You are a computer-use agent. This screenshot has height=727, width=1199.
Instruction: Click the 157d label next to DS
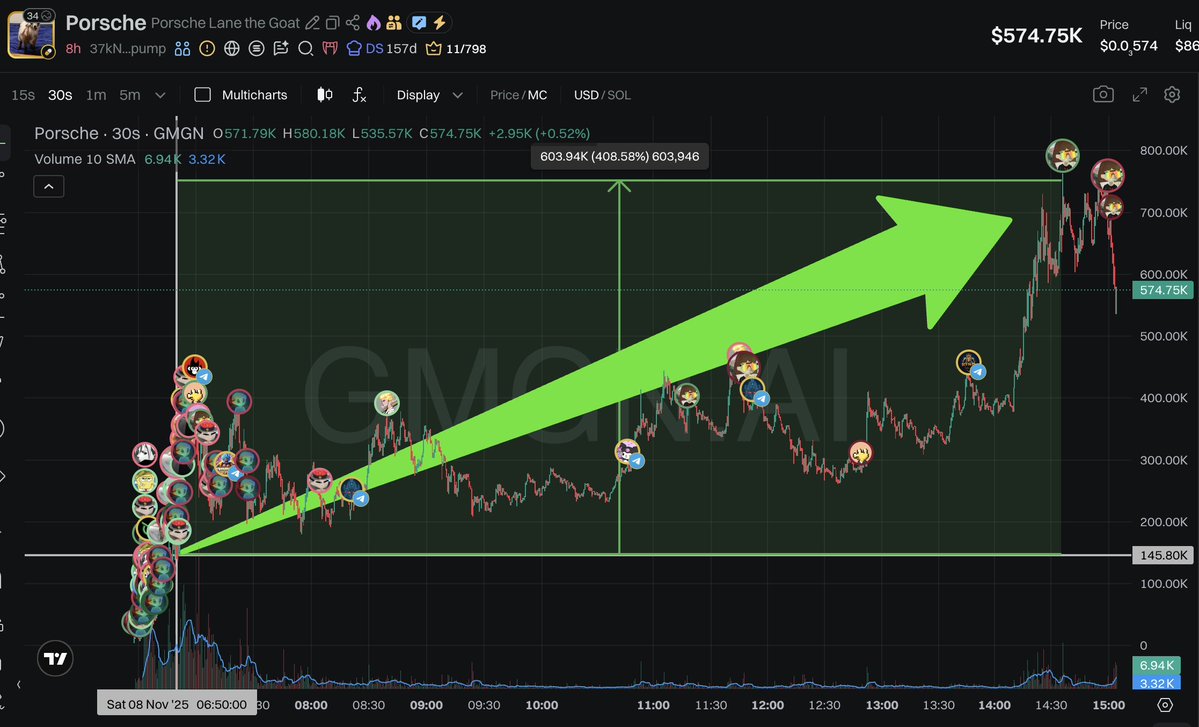(x=401, y=49)
